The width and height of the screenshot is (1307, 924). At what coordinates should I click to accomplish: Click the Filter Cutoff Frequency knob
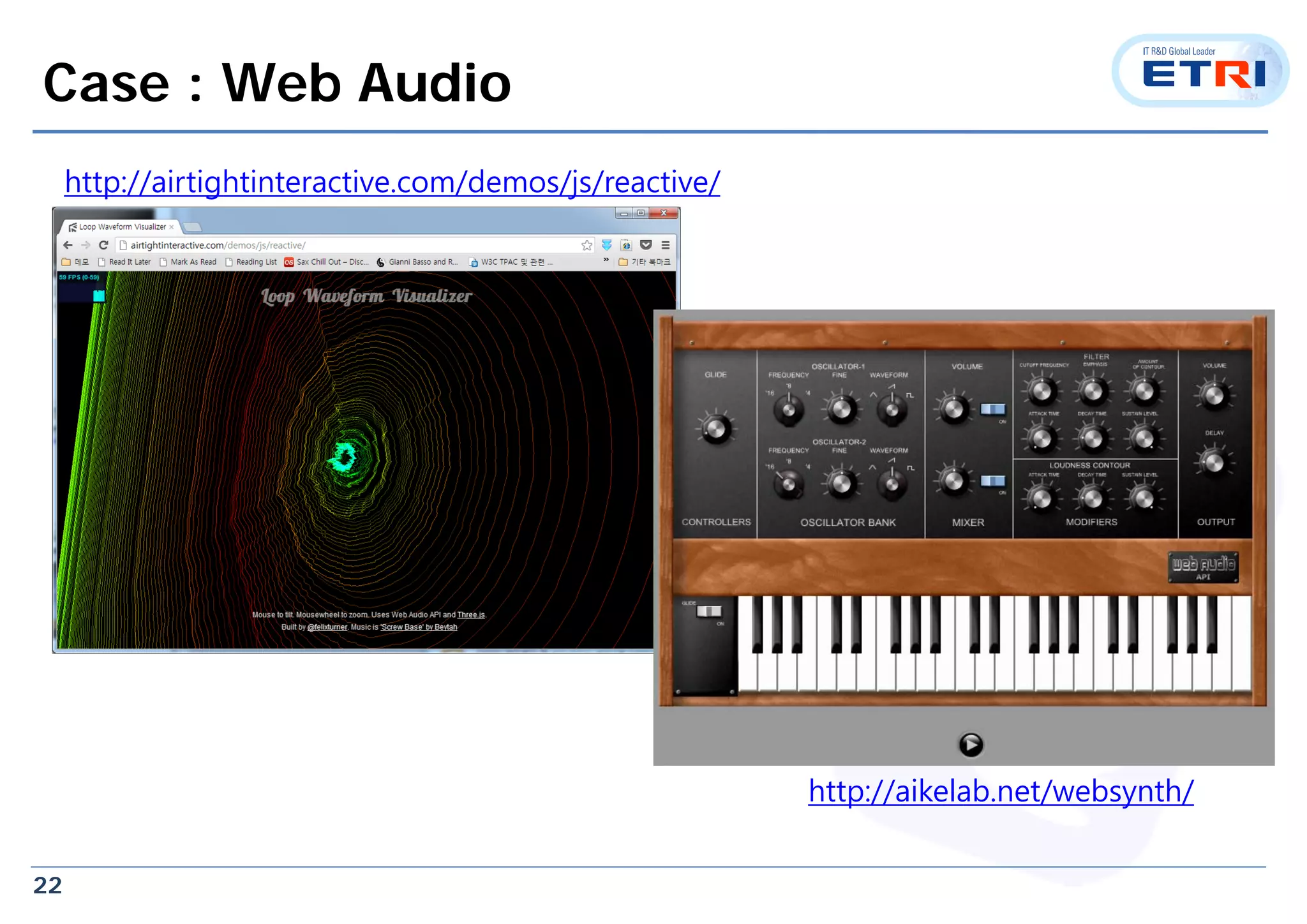[x=1042, y=390]
